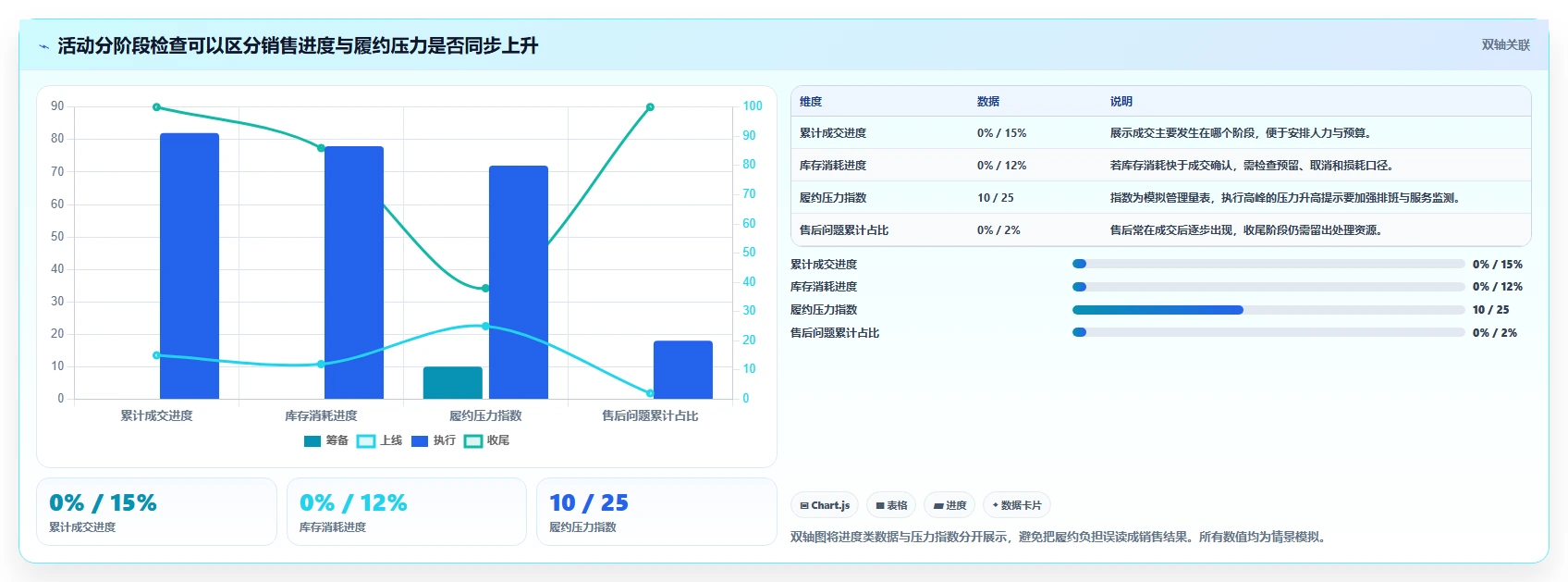Toggle the 执行 legend item

tap(433, 440)
